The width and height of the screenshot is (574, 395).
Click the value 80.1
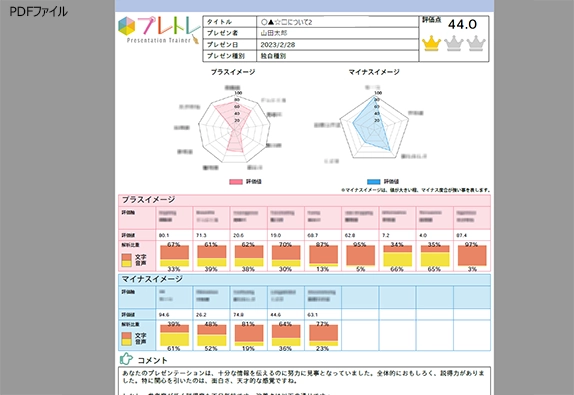(x=164, y=235)
